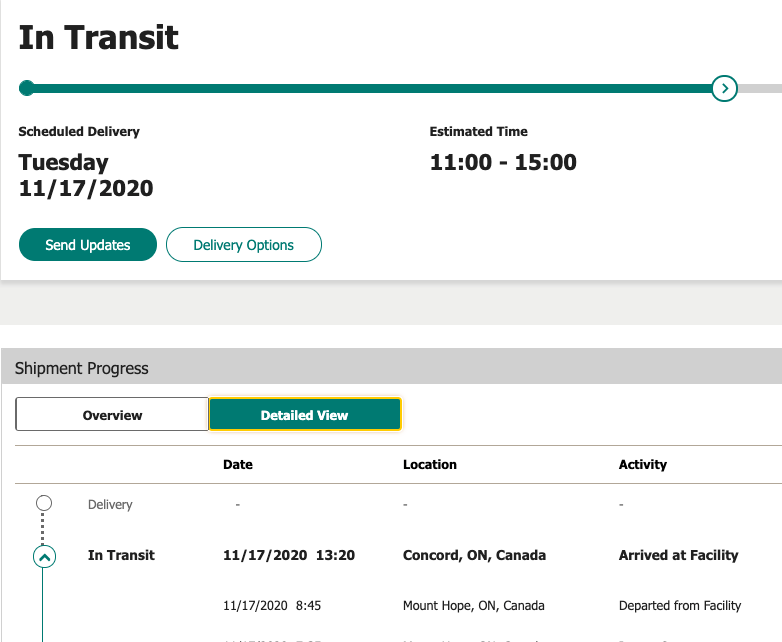Click the Activity column header

tap(643, 464)
